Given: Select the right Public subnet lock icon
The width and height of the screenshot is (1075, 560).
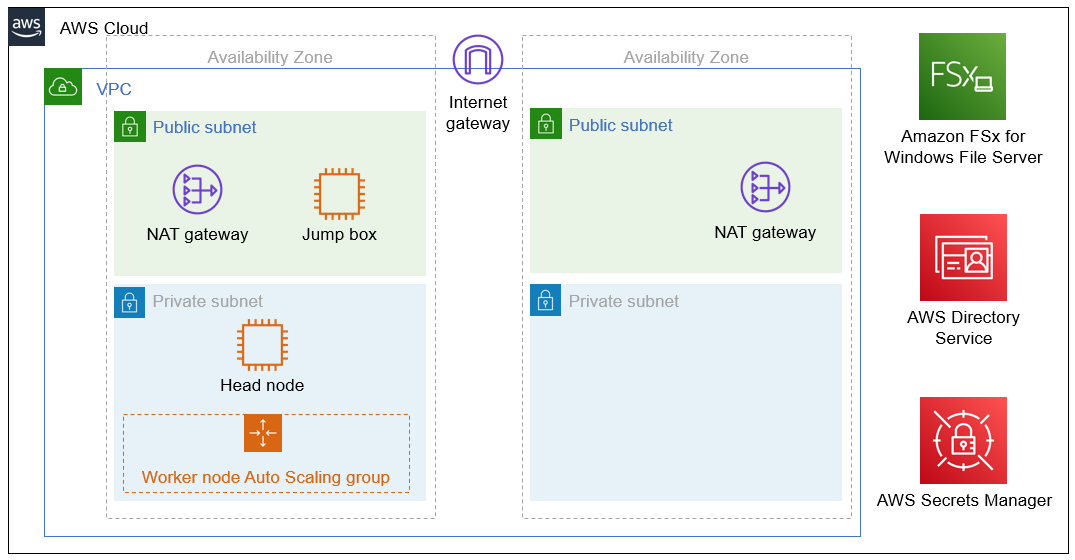Looking at the screenshot, I should (546, 124).
